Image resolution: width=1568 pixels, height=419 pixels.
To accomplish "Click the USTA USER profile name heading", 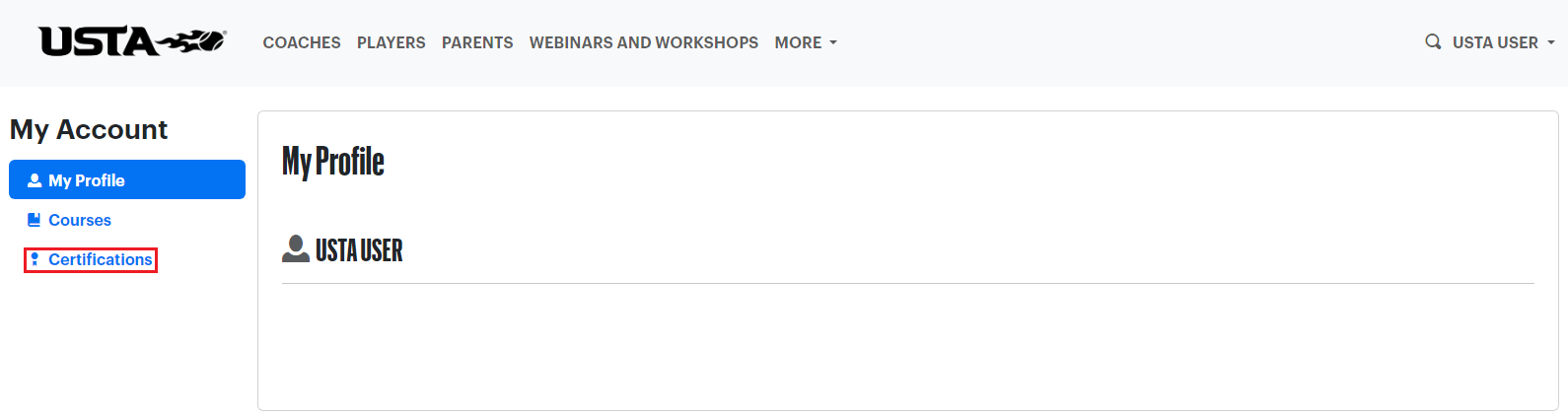I will 359,250.
